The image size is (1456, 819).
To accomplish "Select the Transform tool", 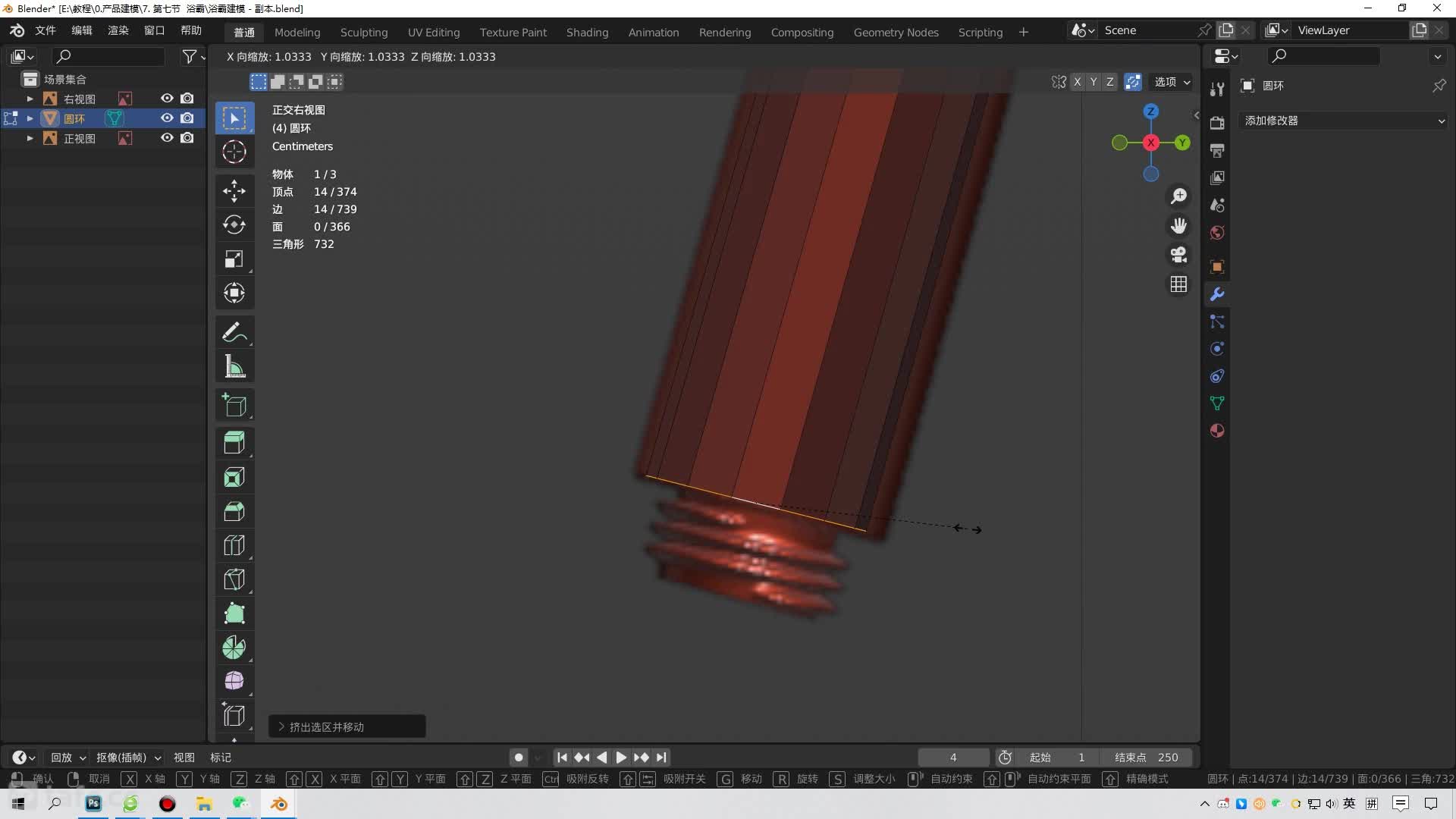I will point(234,293).
